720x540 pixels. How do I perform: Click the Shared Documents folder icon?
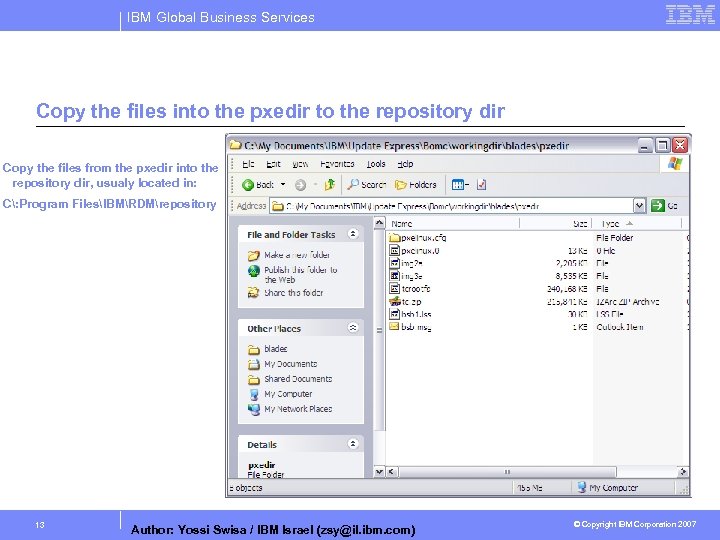pyautogui.click(x=253, y=379)
